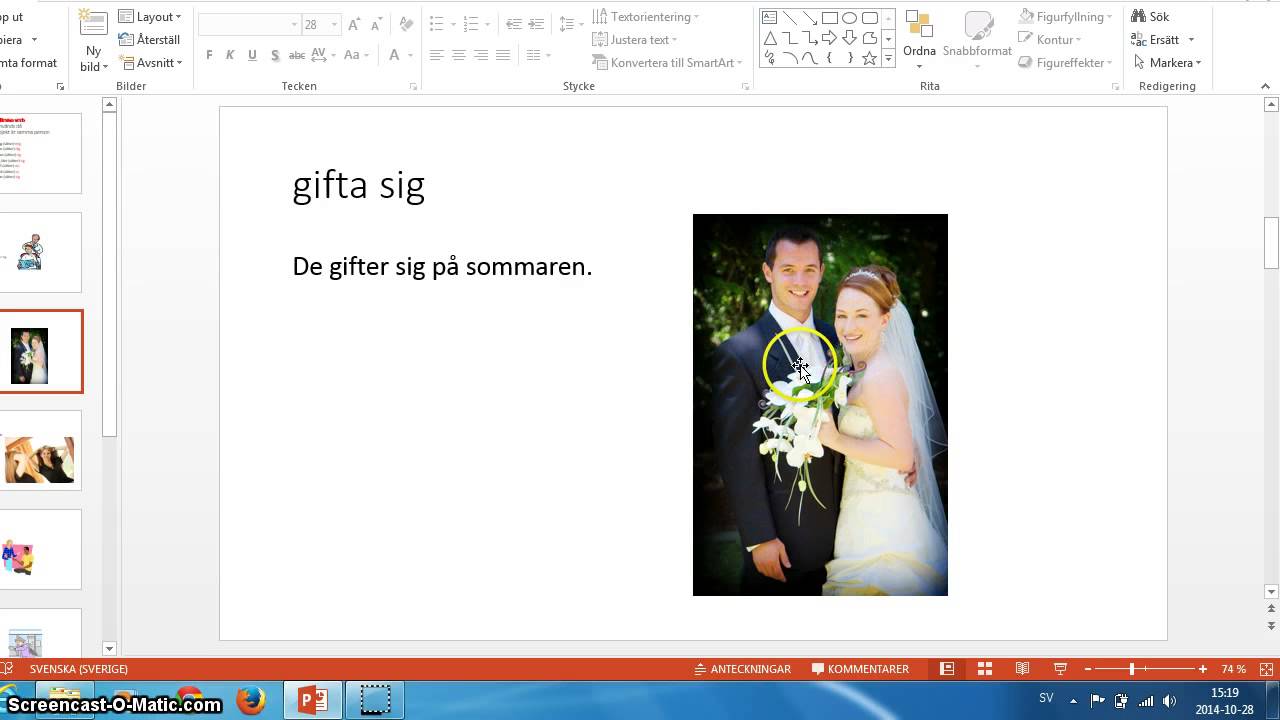Select the rectangle shape
Screen dimensions: 1280x720
830,18
